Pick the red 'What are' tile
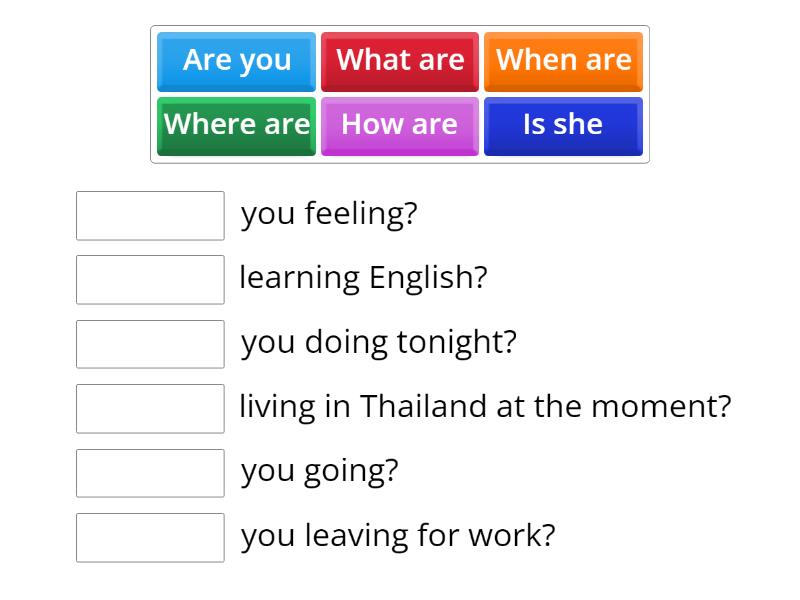The height and width of the screenshot is (600, 800). (400, 62)
